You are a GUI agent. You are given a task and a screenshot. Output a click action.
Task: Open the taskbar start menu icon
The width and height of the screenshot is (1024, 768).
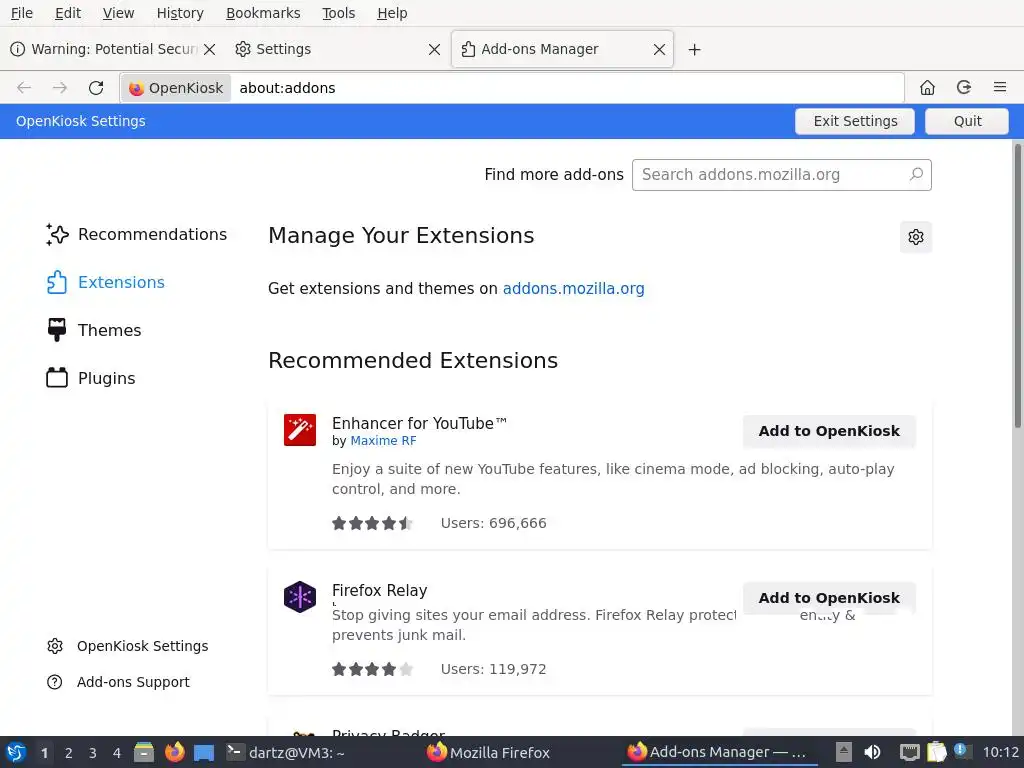16,752
